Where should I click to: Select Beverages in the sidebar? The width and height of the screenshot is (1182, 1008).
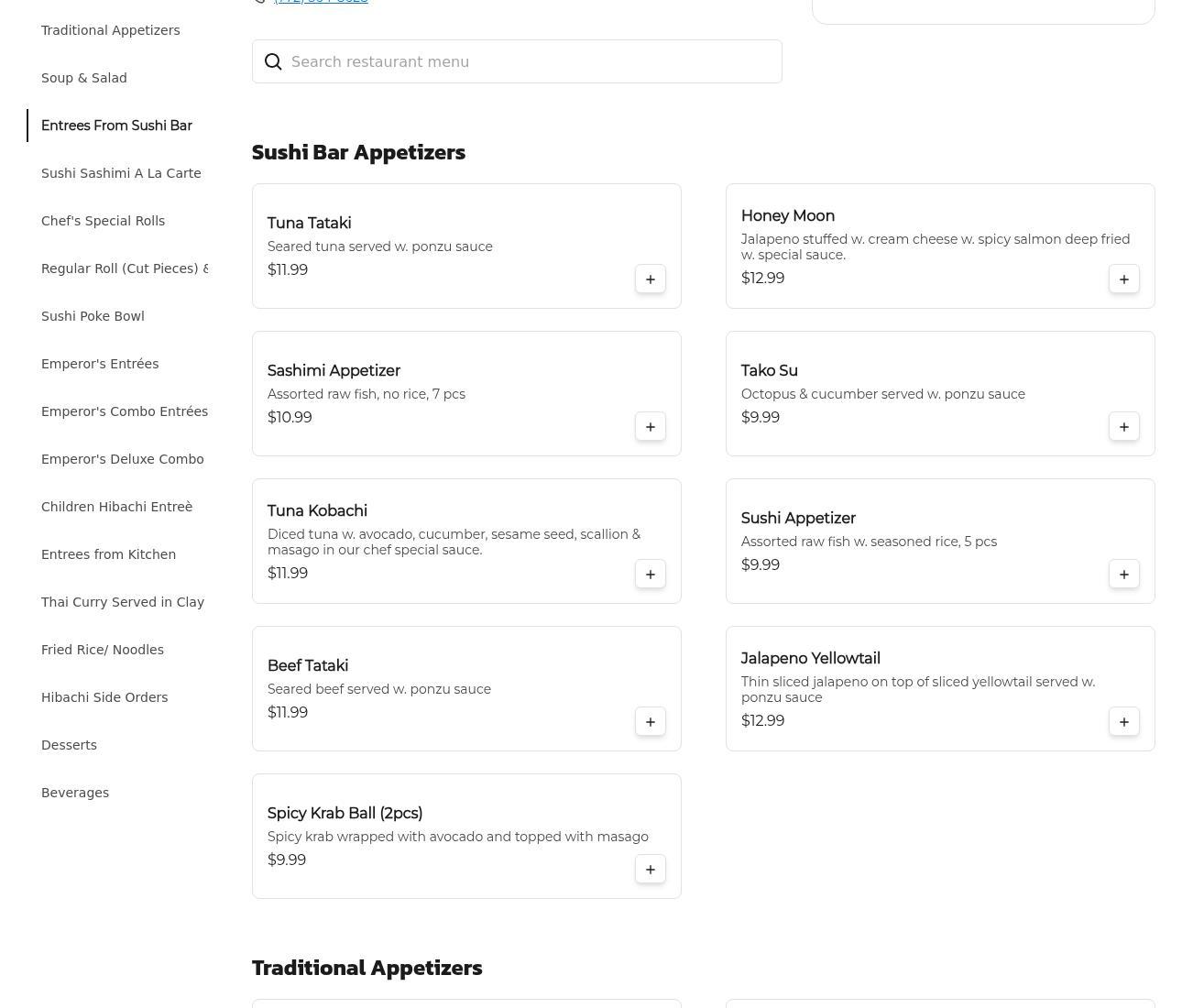coord(75,793)
